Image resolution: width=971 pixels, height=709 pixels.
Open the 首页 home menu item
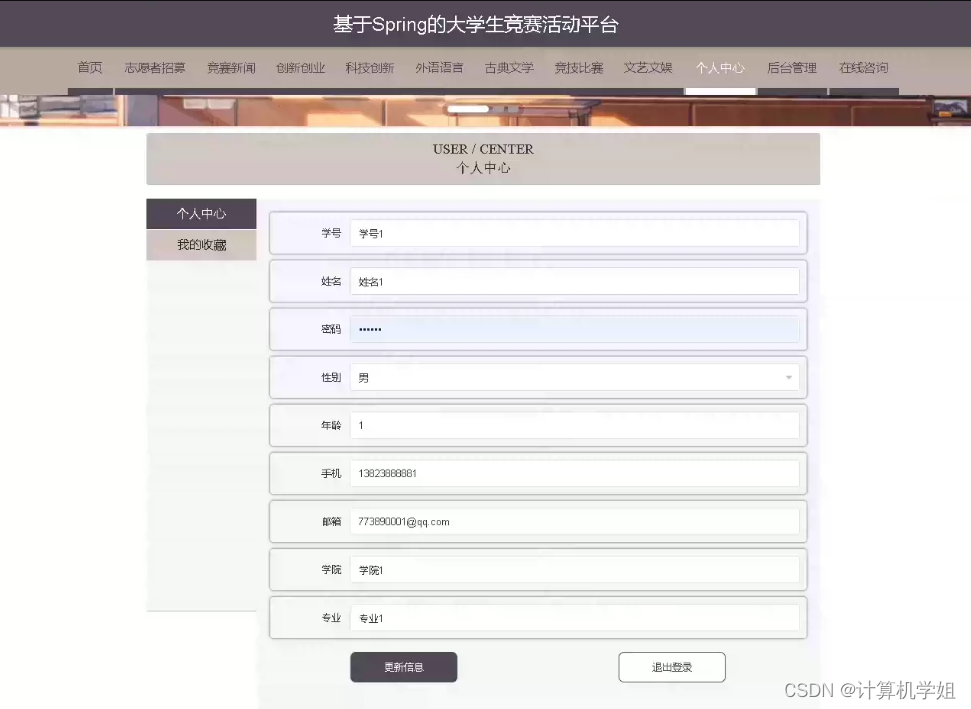89,68
